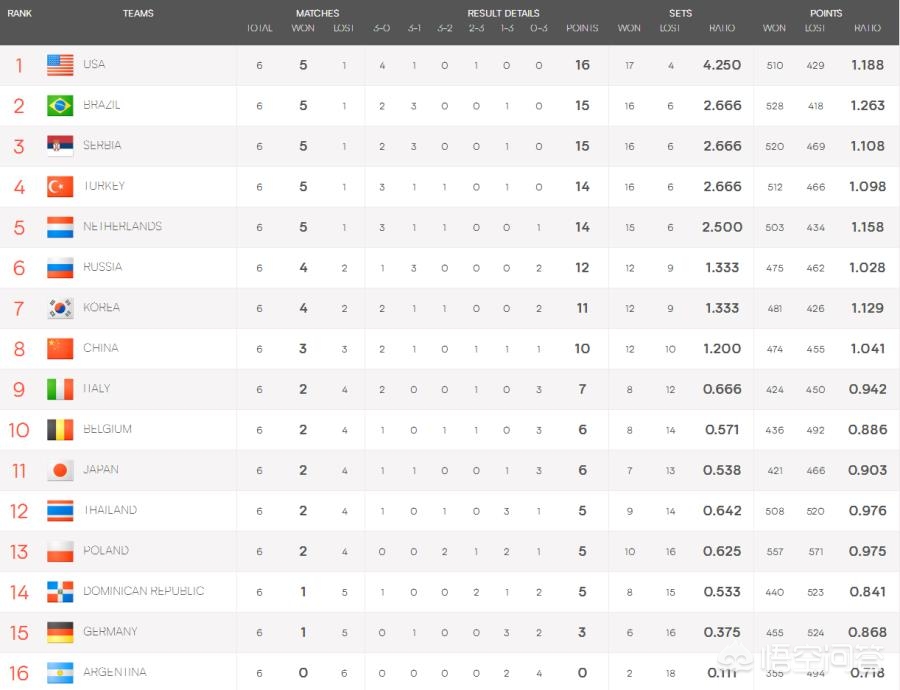Click the RANK column header
The image size is (900, 690).
pos(19,14)
